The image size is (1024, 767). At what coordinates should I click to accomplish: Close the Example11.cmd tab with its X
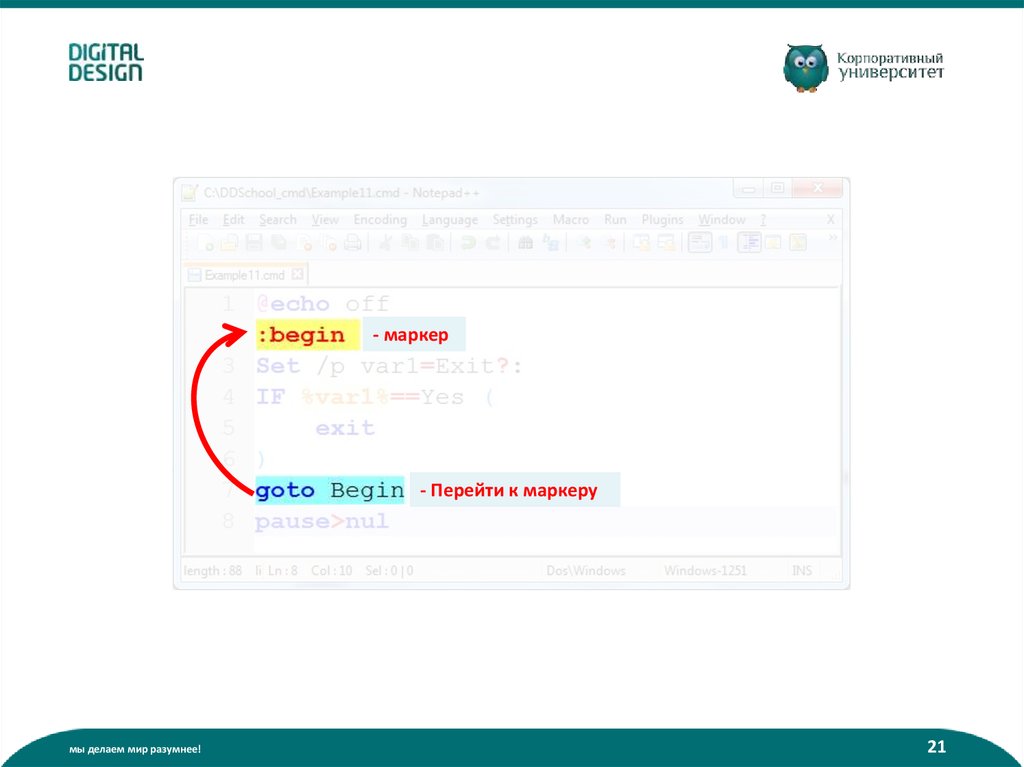297,274
